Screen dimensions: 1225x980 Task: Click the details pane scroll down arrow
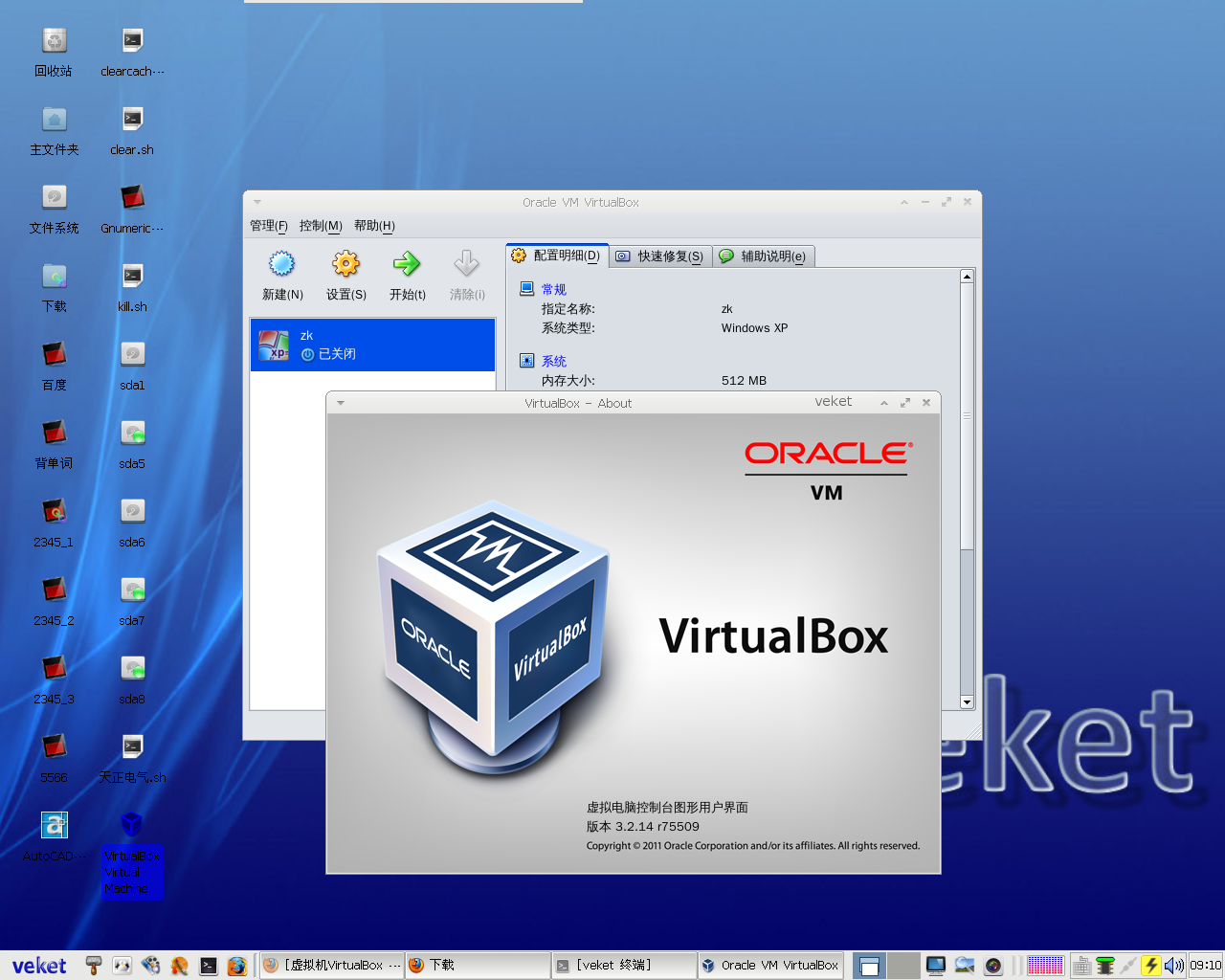[x=967, y=702]
